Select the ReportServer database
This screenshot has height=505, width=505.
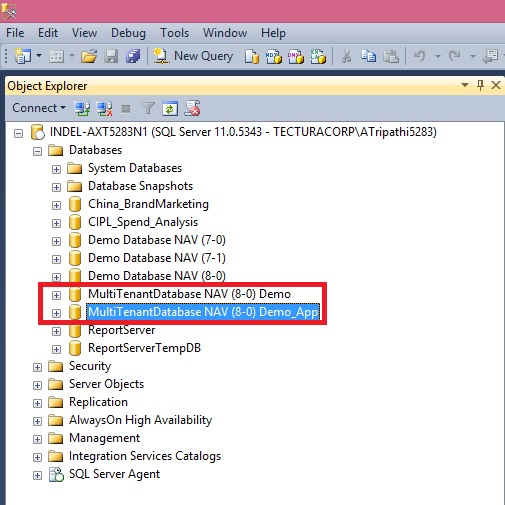[121, 330]
